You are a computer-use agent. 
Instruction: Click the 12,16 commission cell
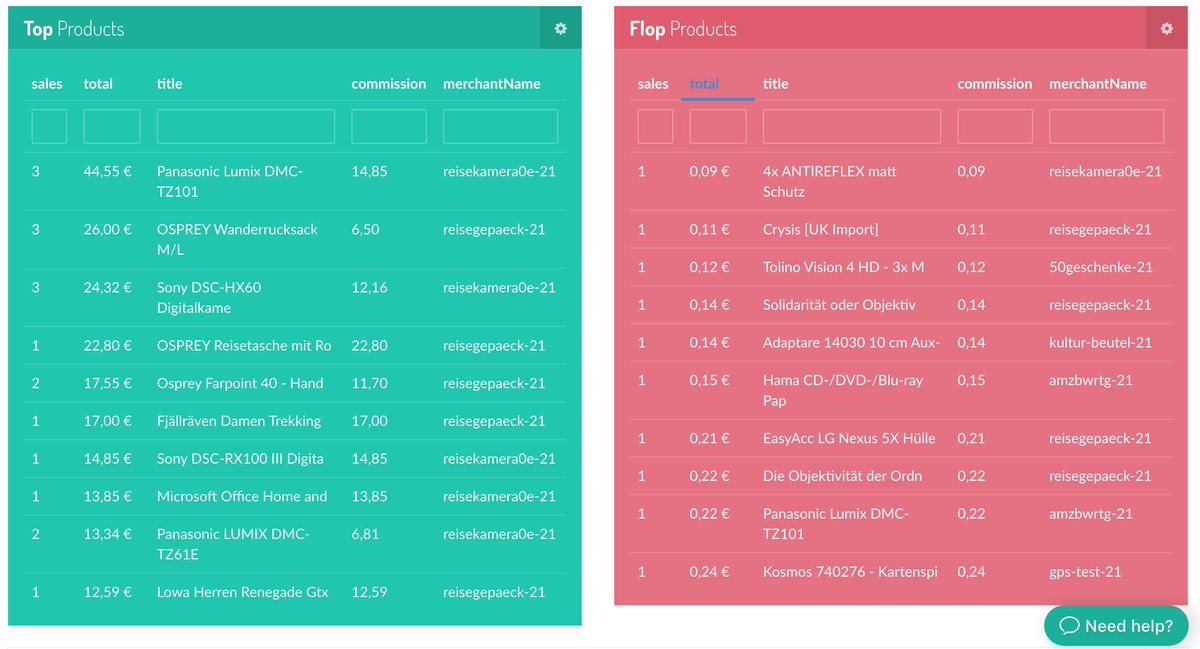tap(369, 287)
